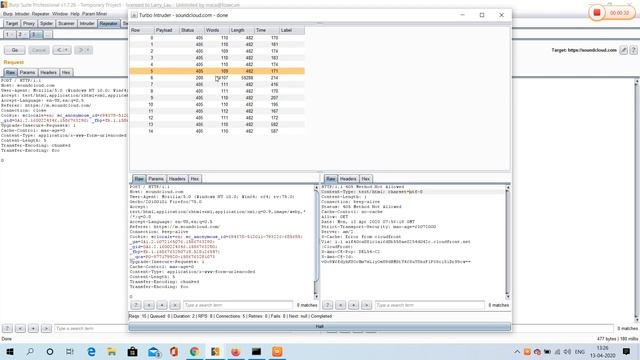The height and width of the screenshot is (360, 640).
Task: Show hidden system tray icons
Action: tap(517, 351)
